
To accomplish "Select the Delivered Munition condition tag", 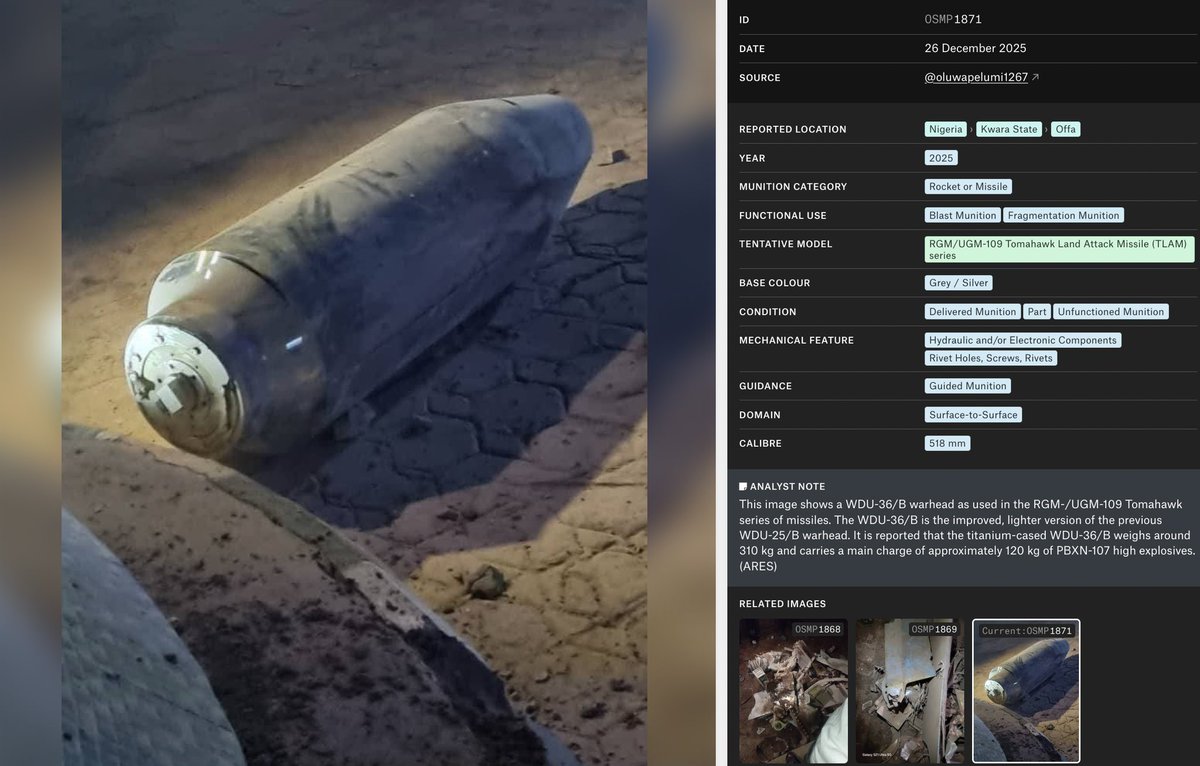I will point(971,311).
